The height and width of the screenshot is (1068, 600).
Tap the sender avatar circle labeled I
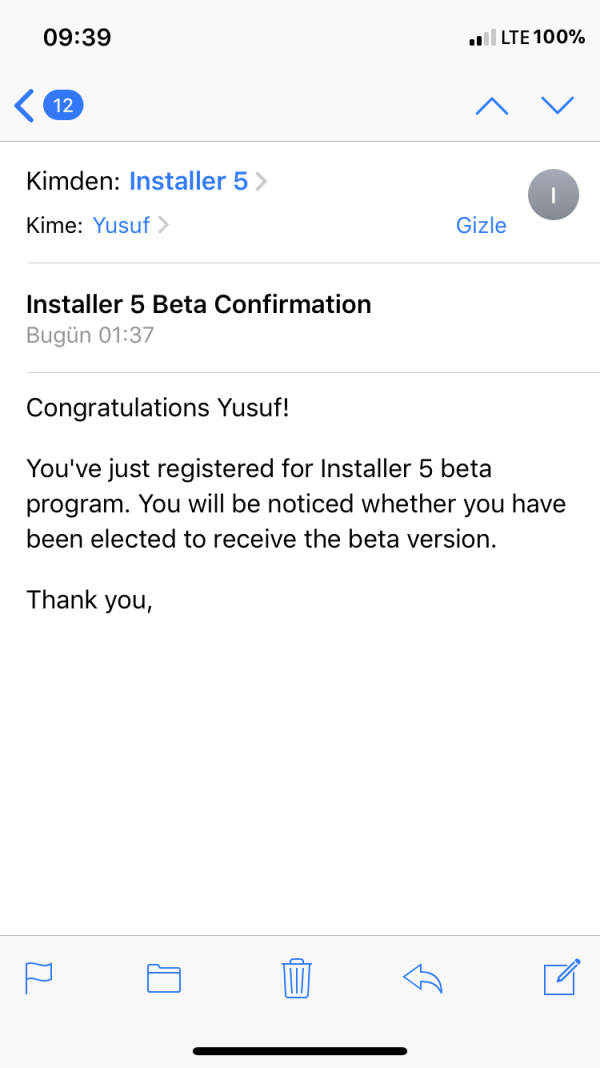point(552,195)
